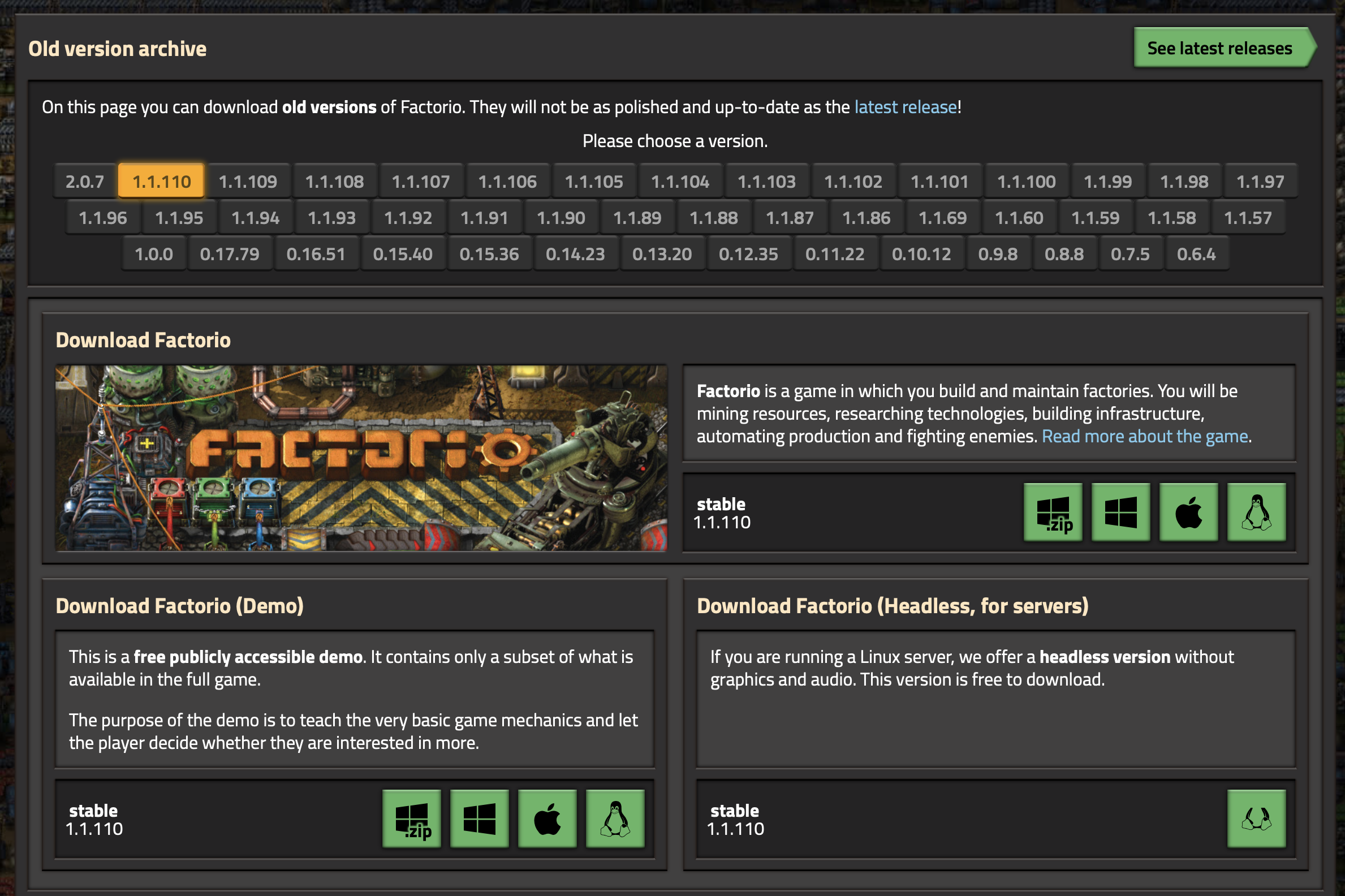Choose version 1.1.102
The height and width of the screenshot is (896, 1345).
click(x=853, y=181)
